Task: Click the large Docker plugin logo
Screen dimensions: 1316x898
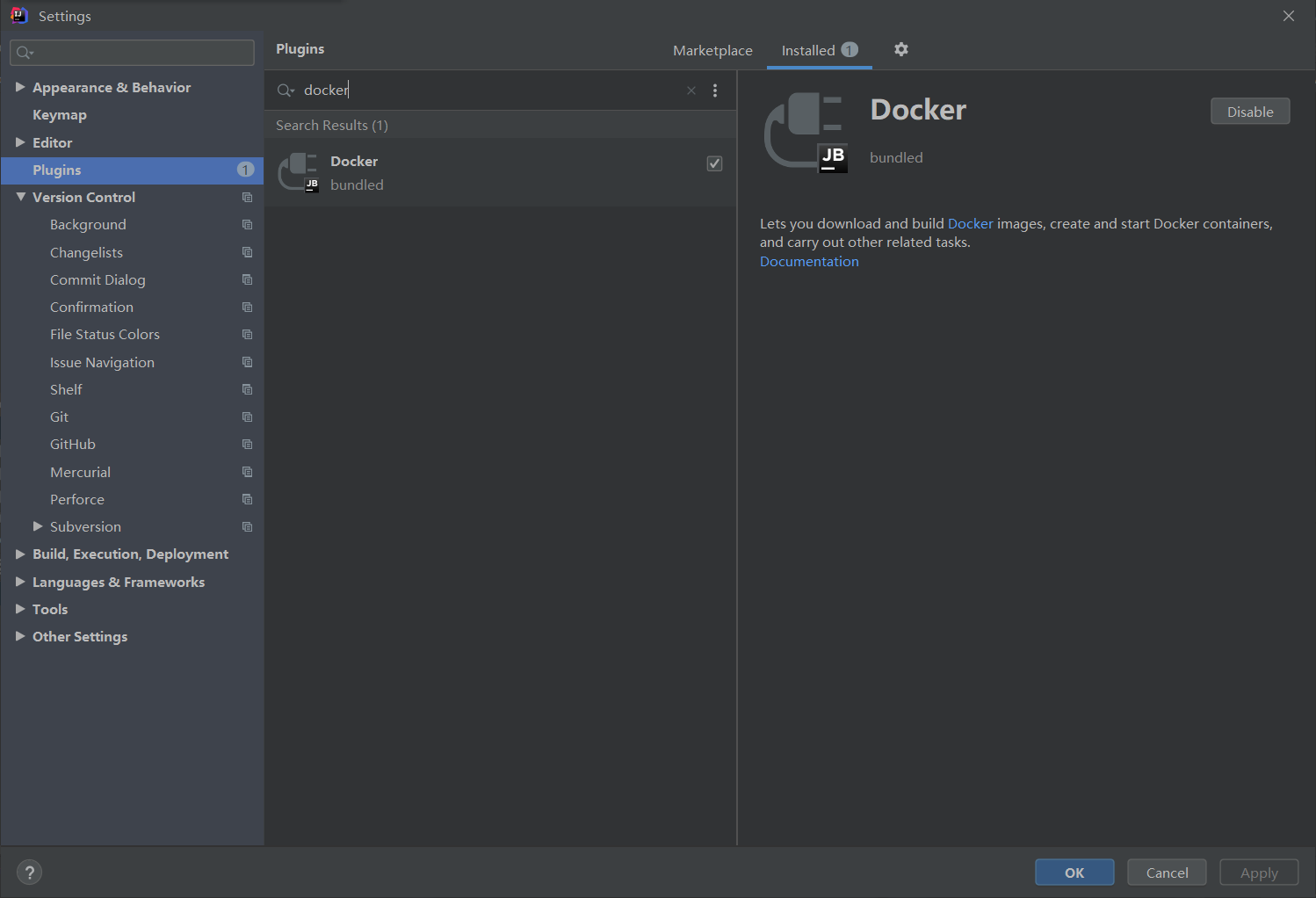Action: pyautogui.click(x=806, y=132)
